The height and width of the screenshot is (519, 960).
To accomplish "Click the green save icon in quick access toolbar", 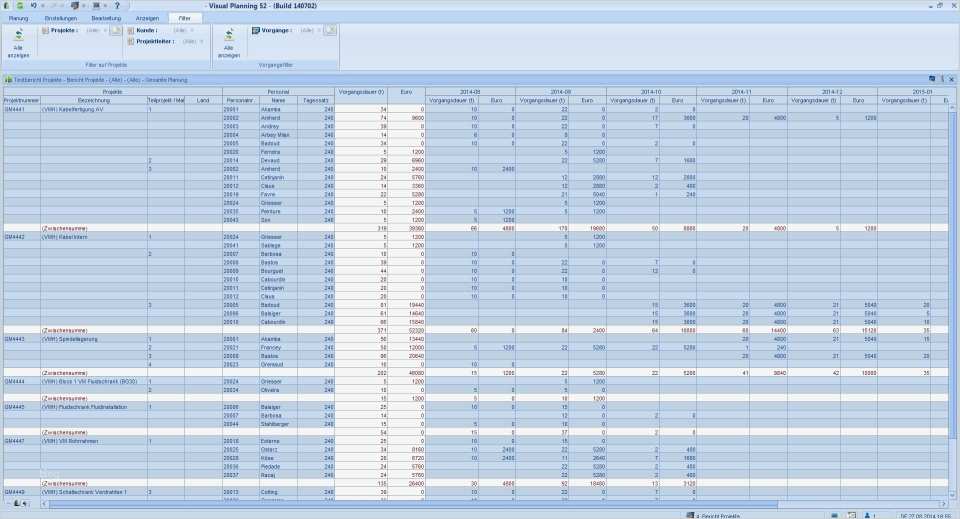I will [20, 6].
